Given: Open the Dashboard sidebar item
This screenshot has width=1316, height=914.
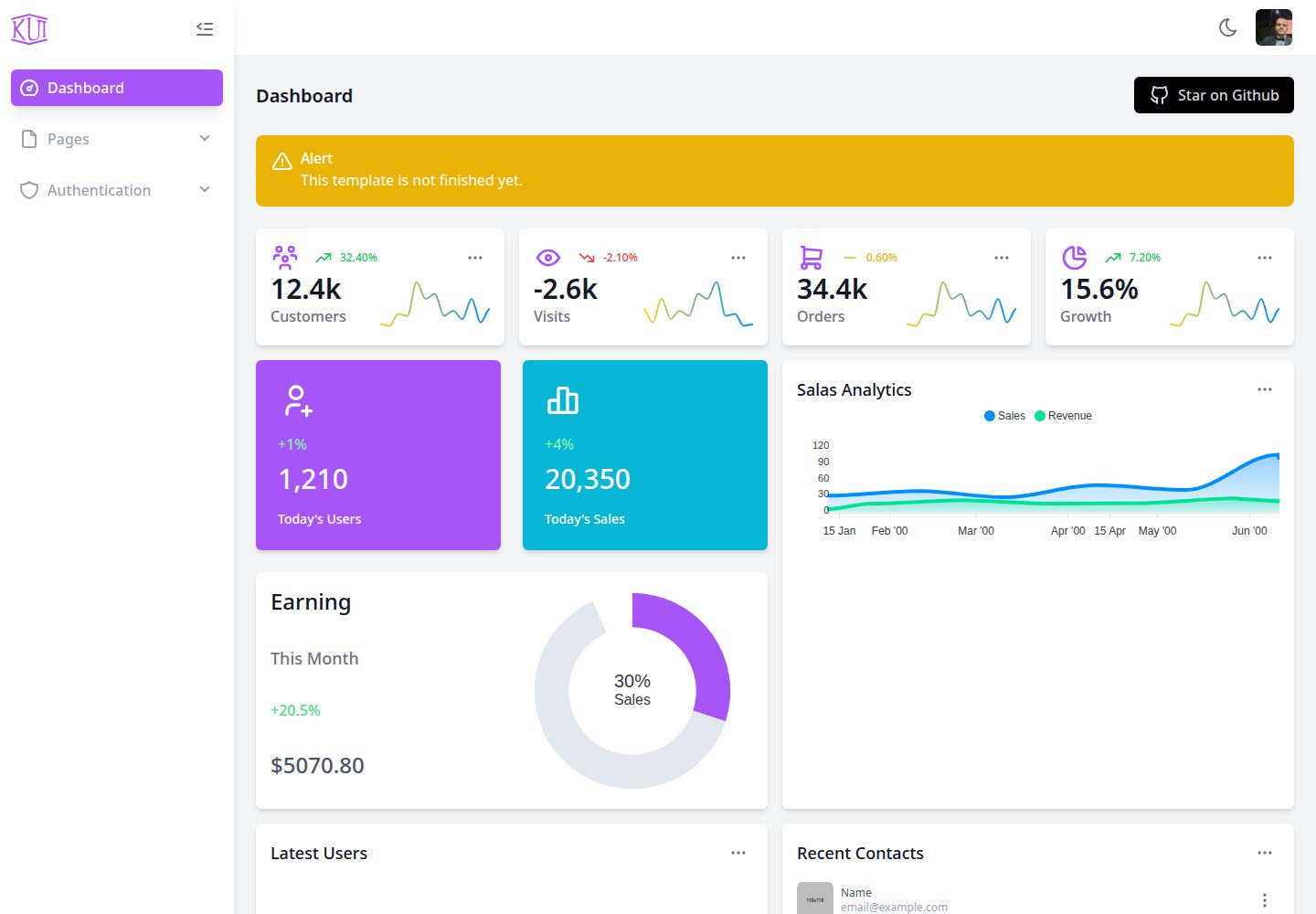Looking at the screenshot, I should pyautogui.click(x=117, y=88).
